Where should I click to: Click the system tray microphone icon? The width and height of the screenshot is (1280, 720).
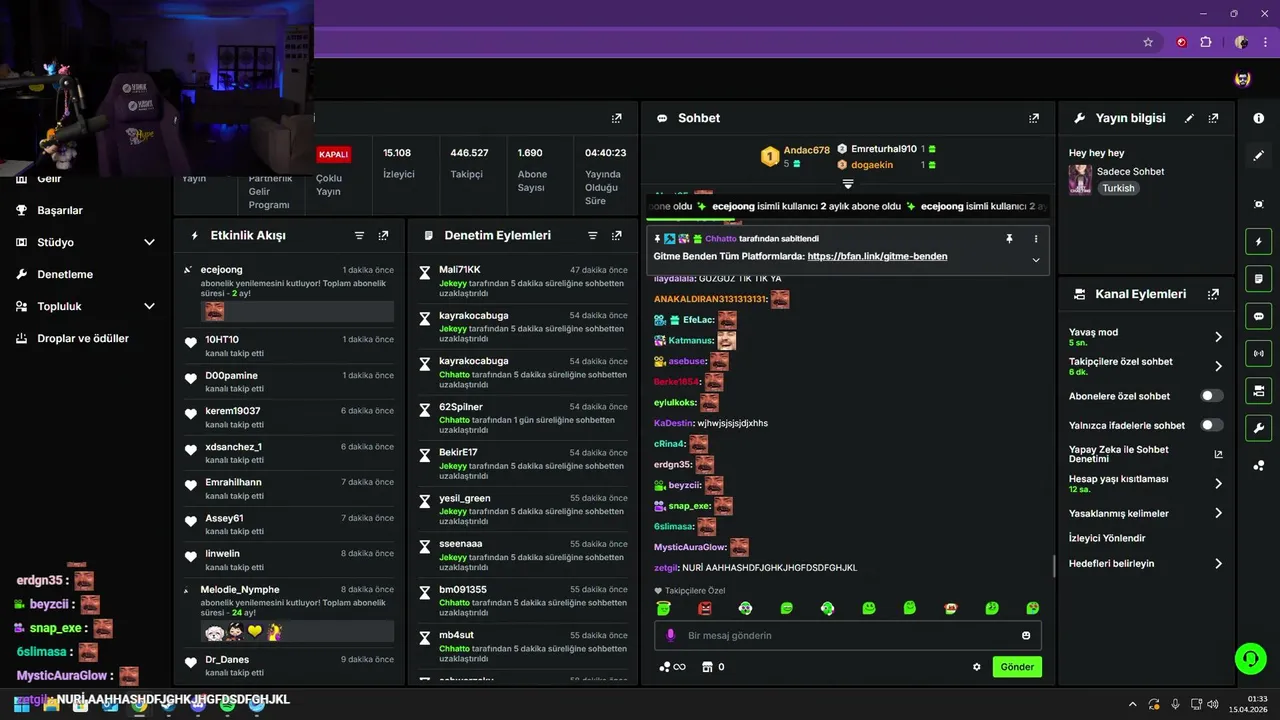point(1175,704)
